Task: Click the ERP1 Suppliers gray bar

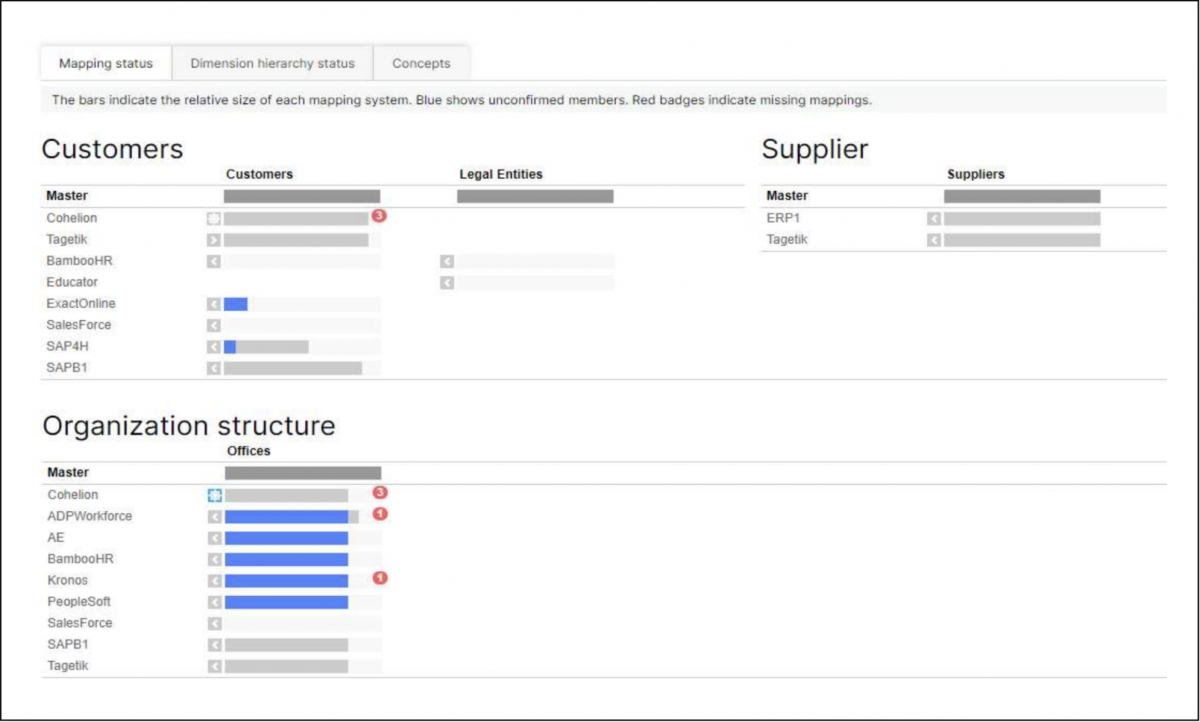Action: (x=1022, y=218)
